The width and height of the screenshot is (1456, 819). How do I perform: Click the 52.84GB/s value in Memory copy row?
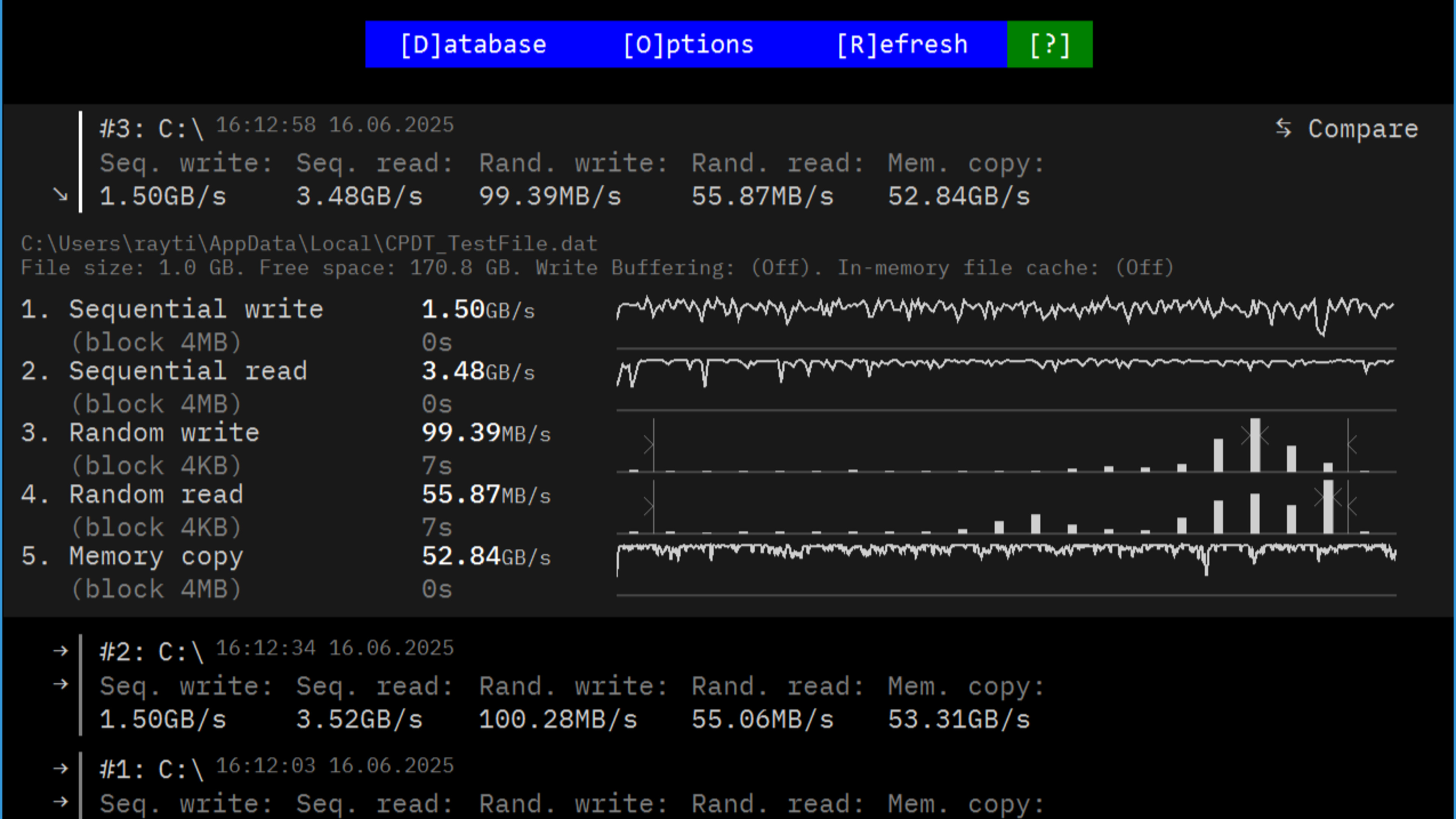486,556
